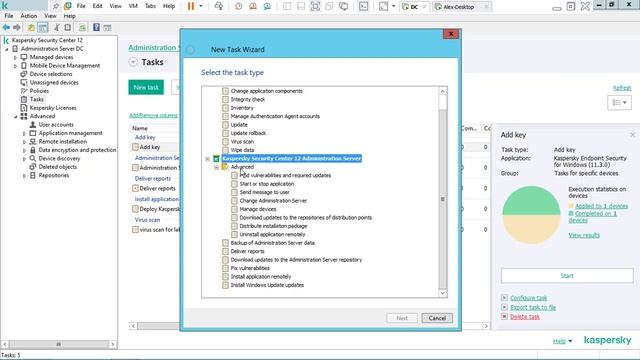Expand Mobile Device Management in the console tree
This screenshot has height=360, width=640.
(x=16, y=66)
